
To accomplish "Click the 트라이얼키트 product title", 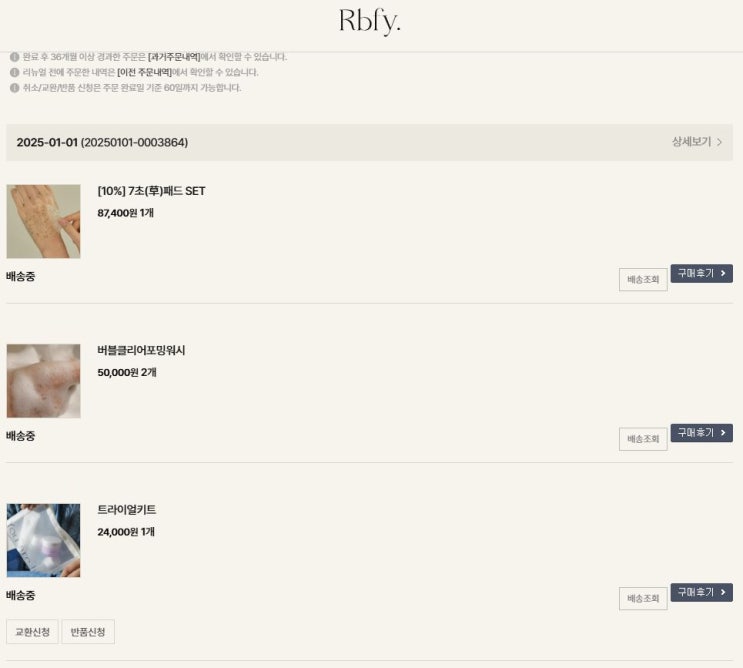I will click(127, 510).
